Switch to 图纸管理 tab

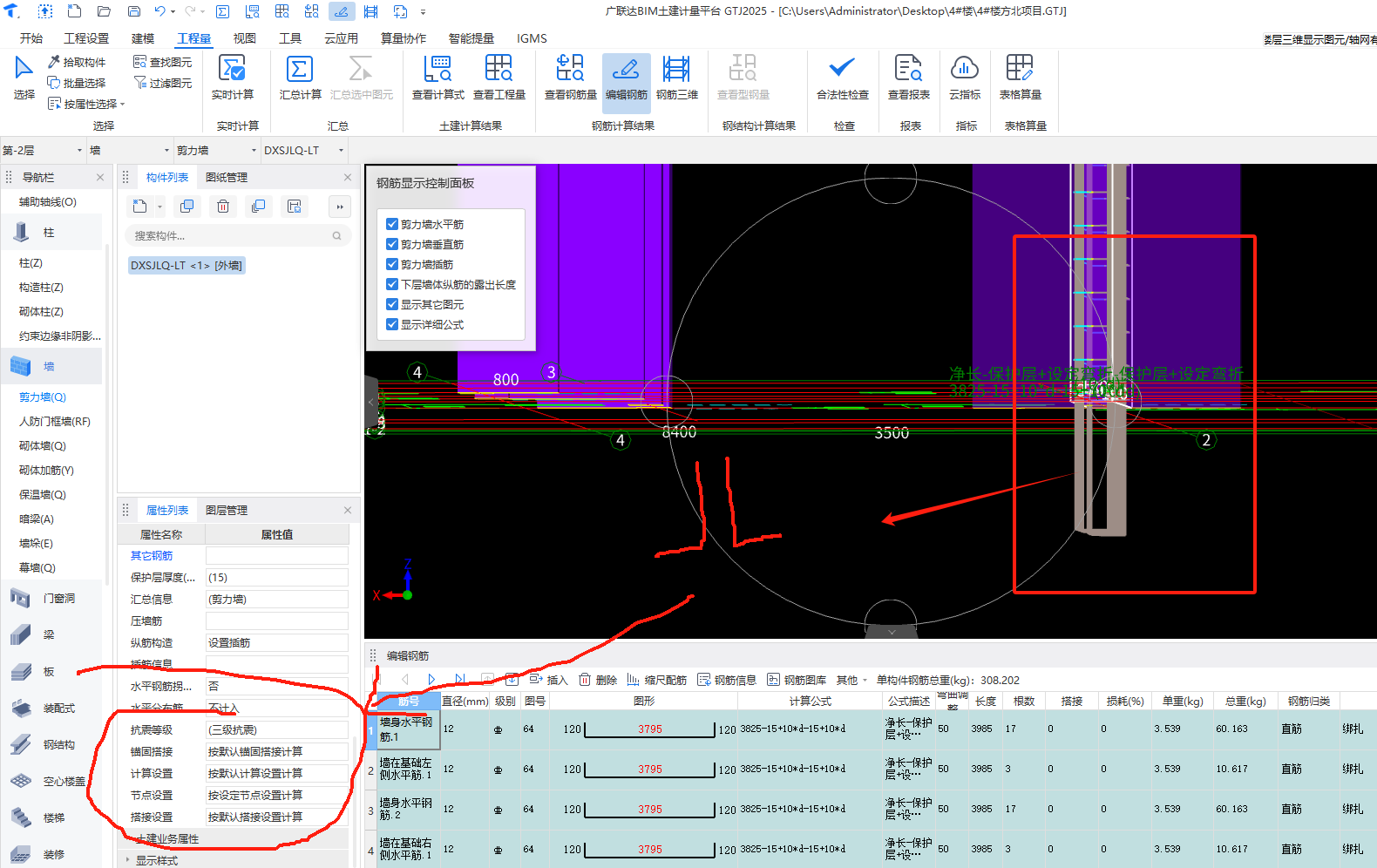pyautogui.click(x=227, y=177)
